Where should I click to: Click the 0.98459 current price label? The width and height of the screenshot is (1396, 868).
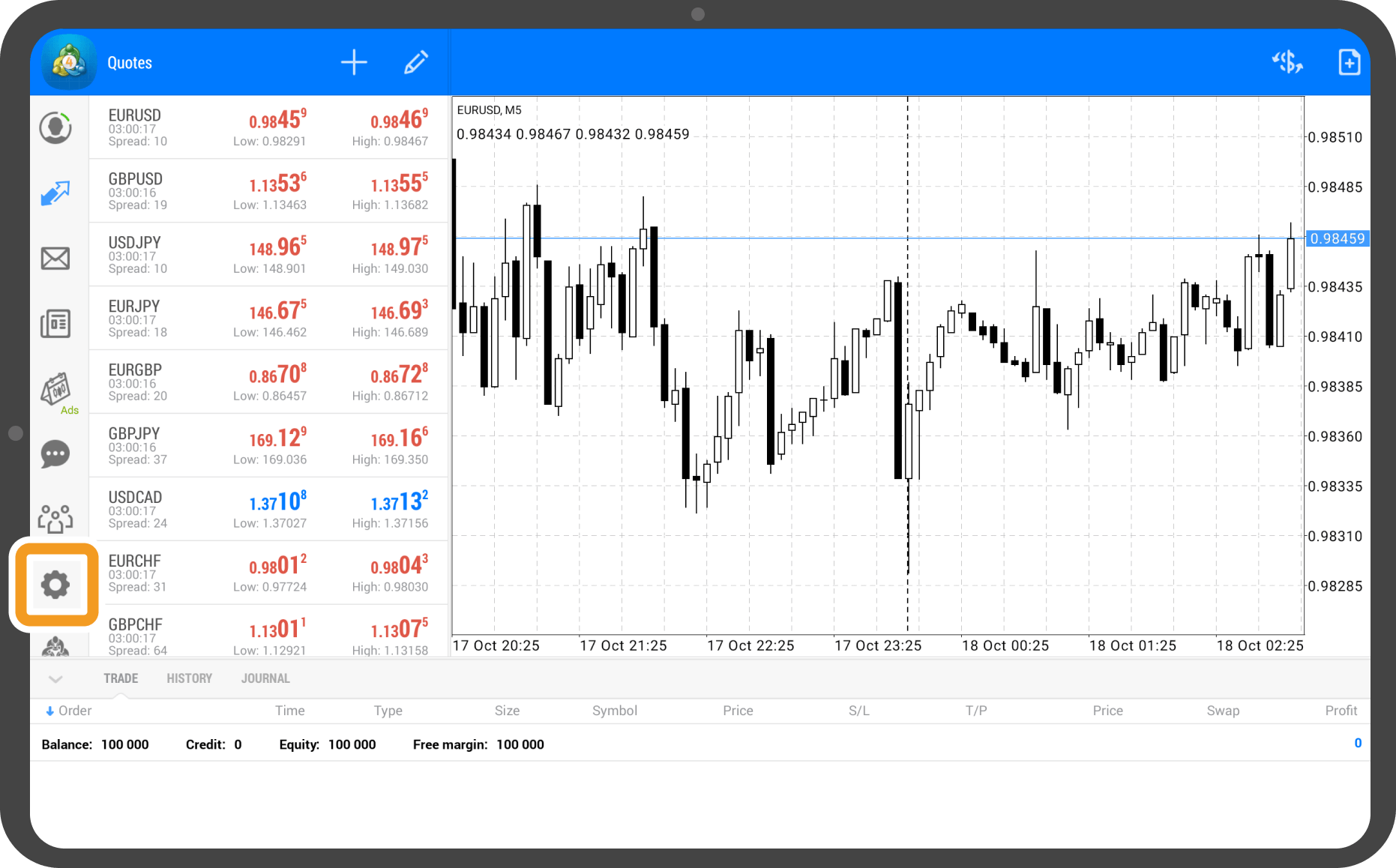point(1338,238)
